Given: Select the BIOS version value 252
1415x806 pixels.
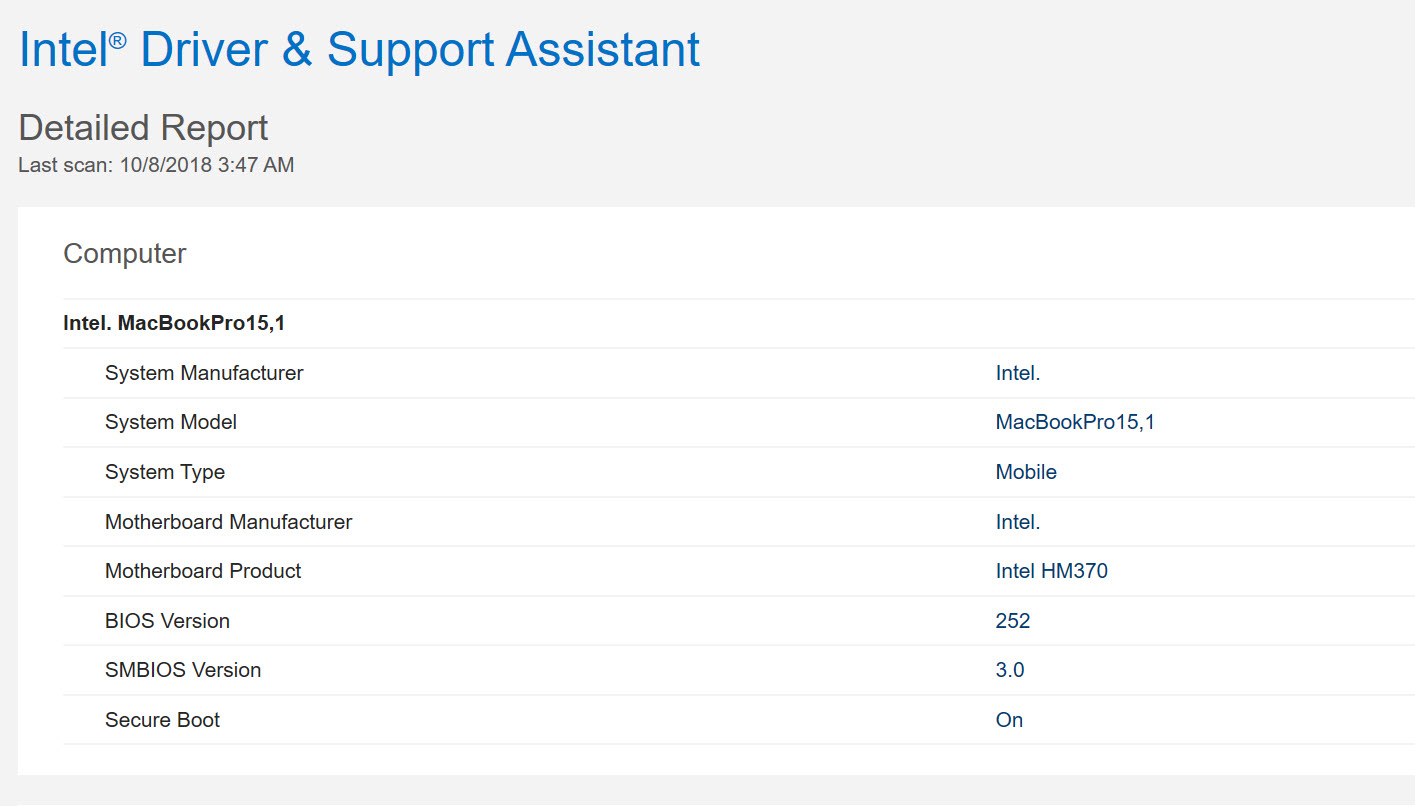Looking at the screenshot, I should click(1012, 621).
